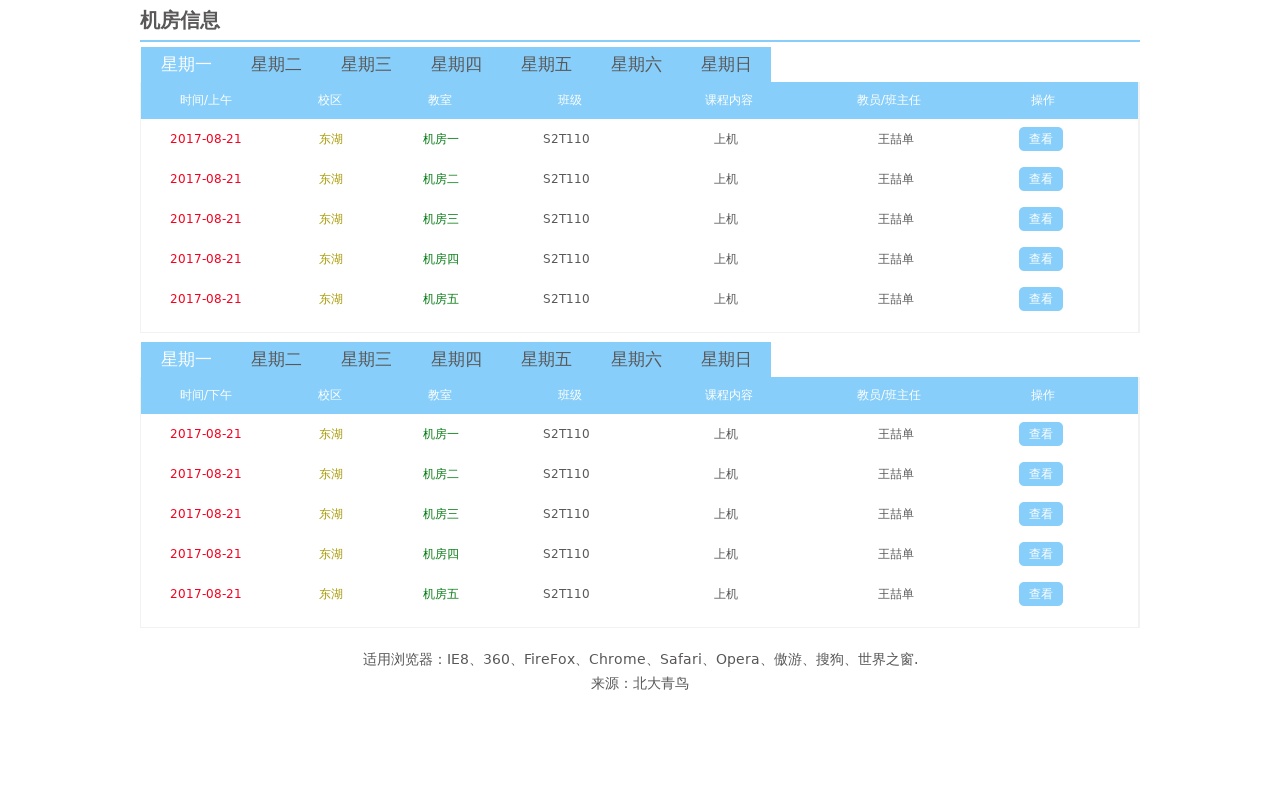Screen dimensions: 1280x800
Task: Click 查看 for 机房二 in afternoon table
Action: click(1041, 474)
